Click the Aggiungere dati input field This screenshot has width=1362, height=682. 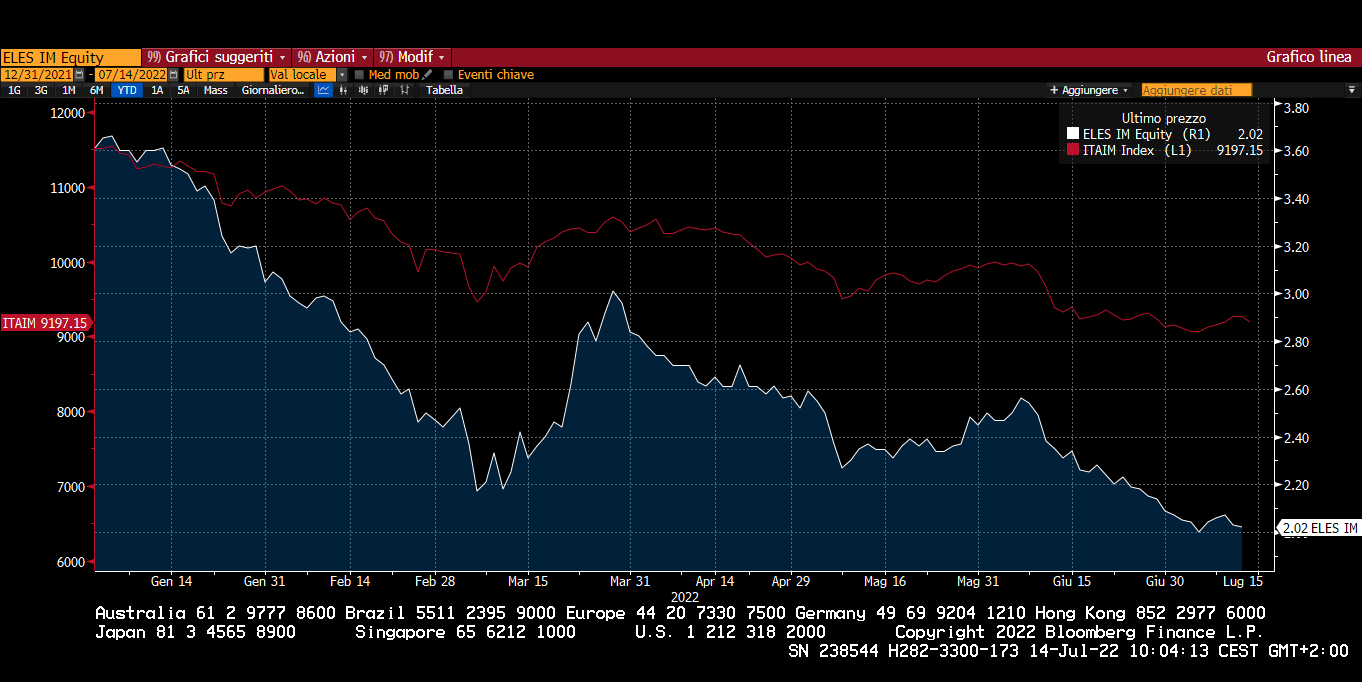pyautogui.click(x=1196, y=90)
